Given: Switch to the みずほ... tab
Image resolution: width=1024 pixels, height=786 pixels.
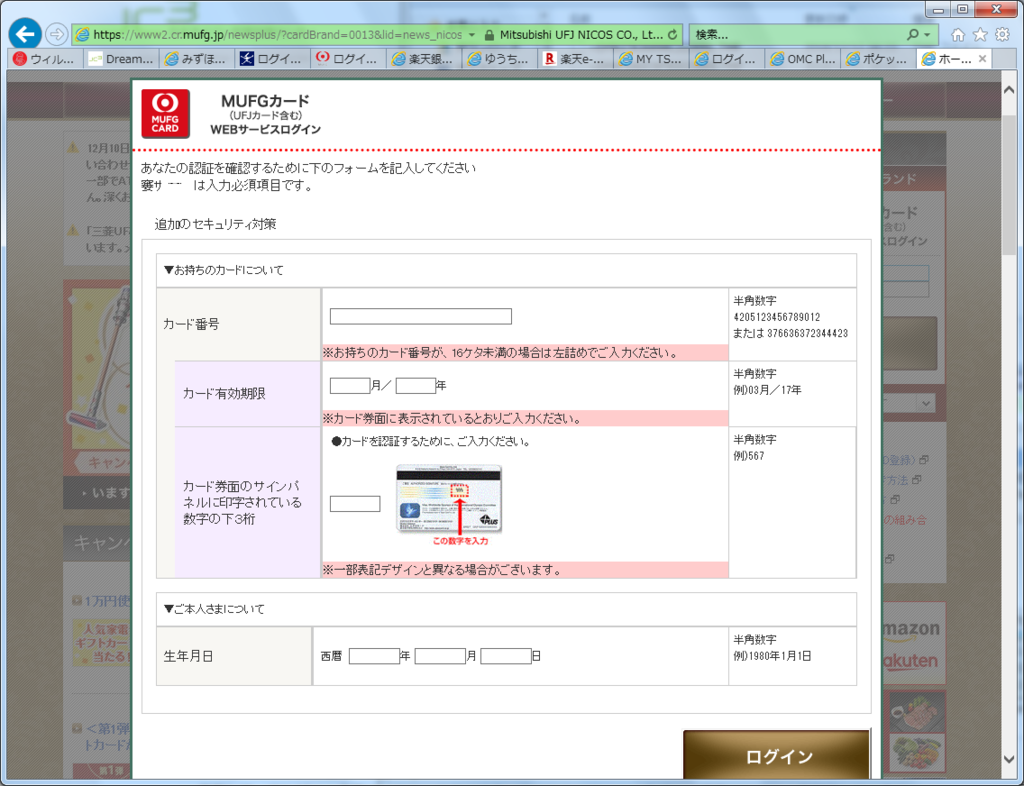Looking at the screenshot, I should pos(197,59).
